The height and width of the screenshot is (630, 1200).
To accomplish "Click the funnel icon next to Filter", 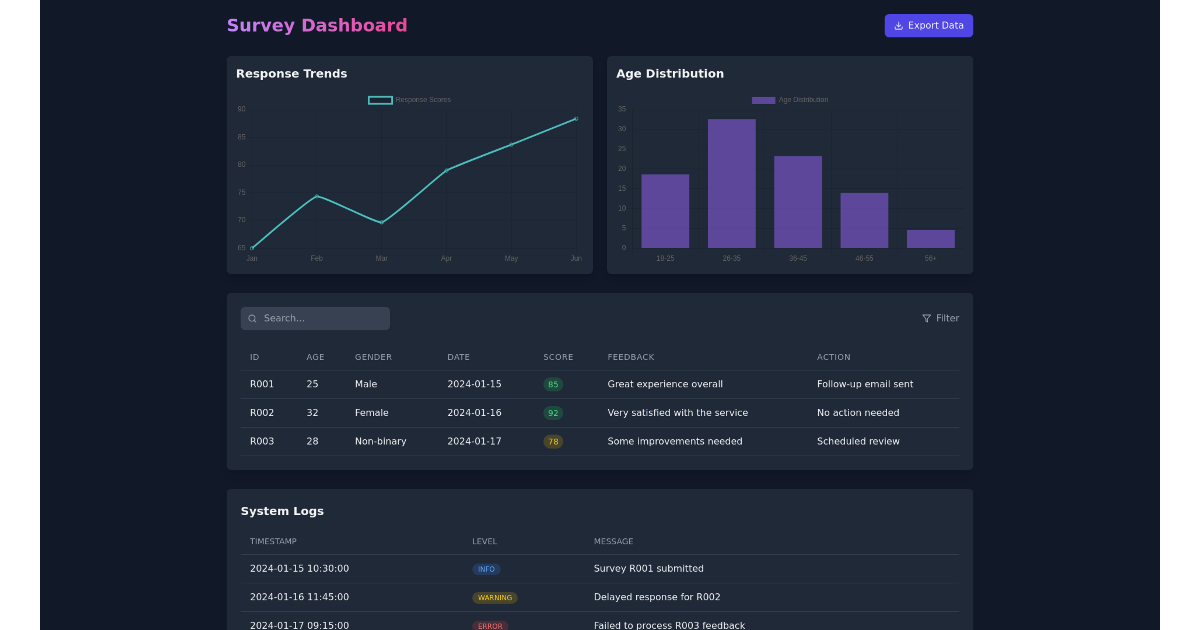I will (926, 318).
